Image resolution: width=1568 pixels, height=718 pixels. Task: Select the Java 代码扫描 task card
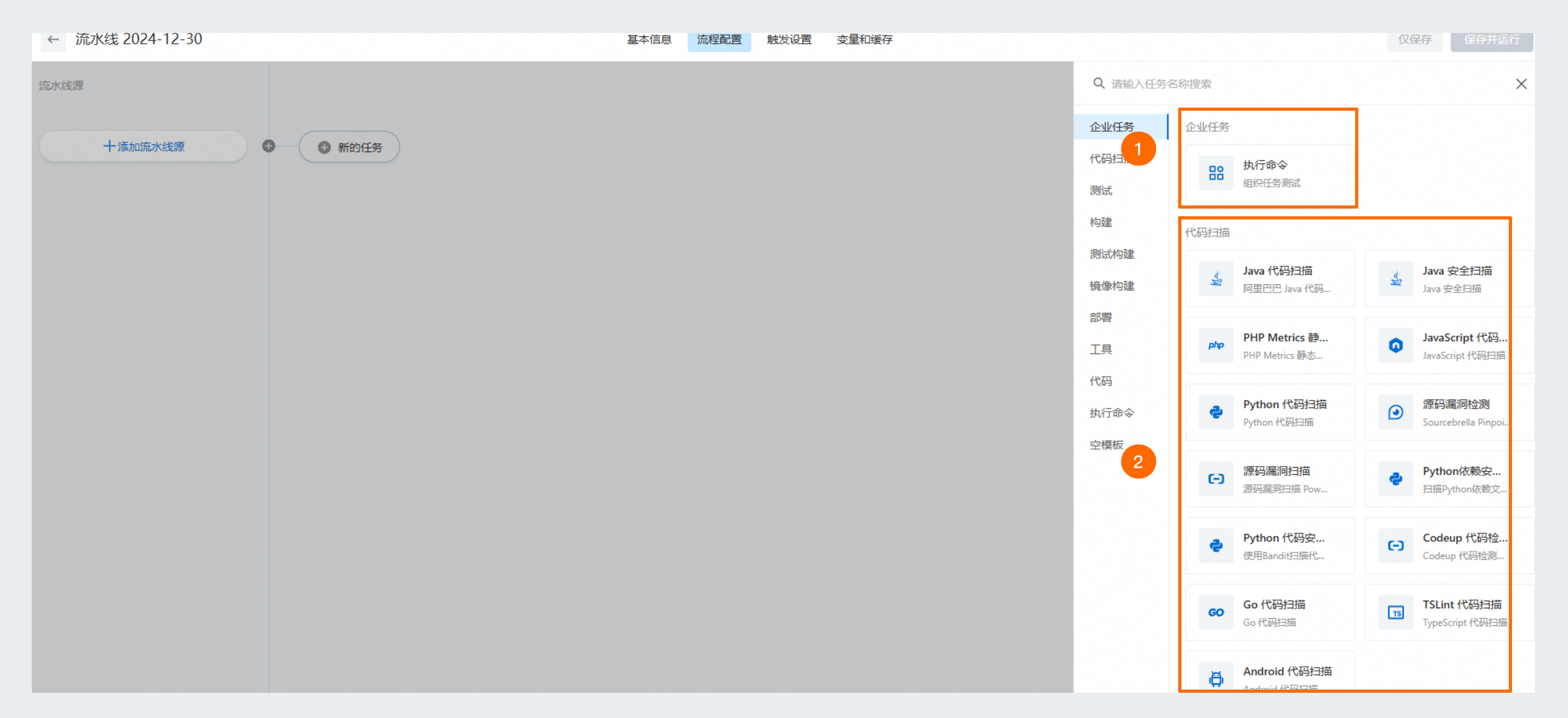(1269, 279)
